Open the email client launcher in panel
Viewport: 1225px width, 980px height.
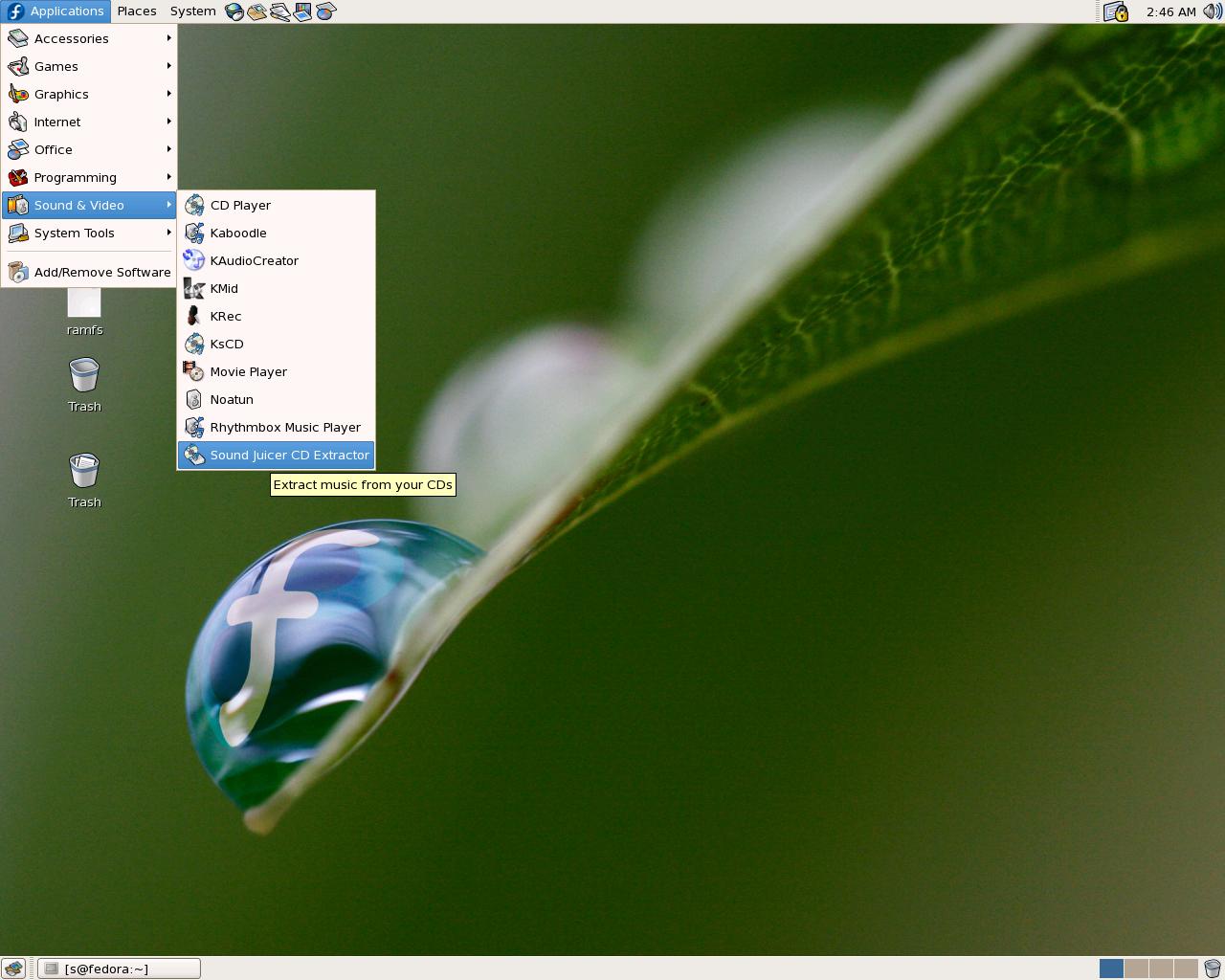click(x=257, y=11)
